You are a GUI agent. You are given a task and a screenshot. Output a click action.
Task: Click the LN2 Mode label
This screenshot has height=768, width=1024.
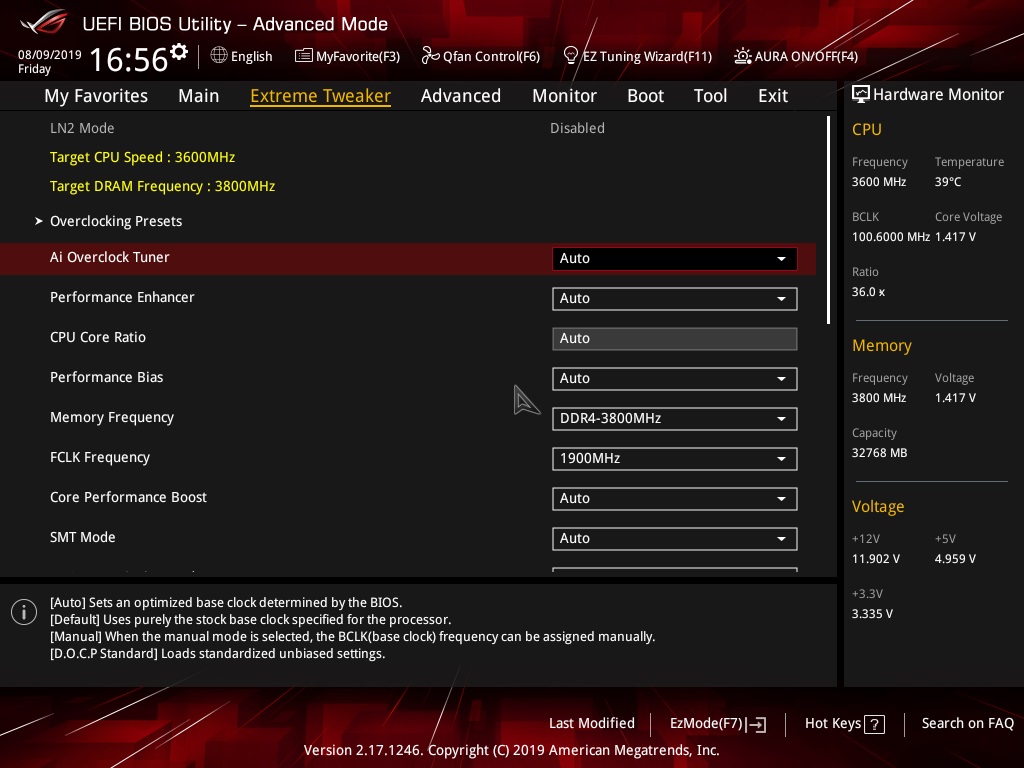(82, 128)
